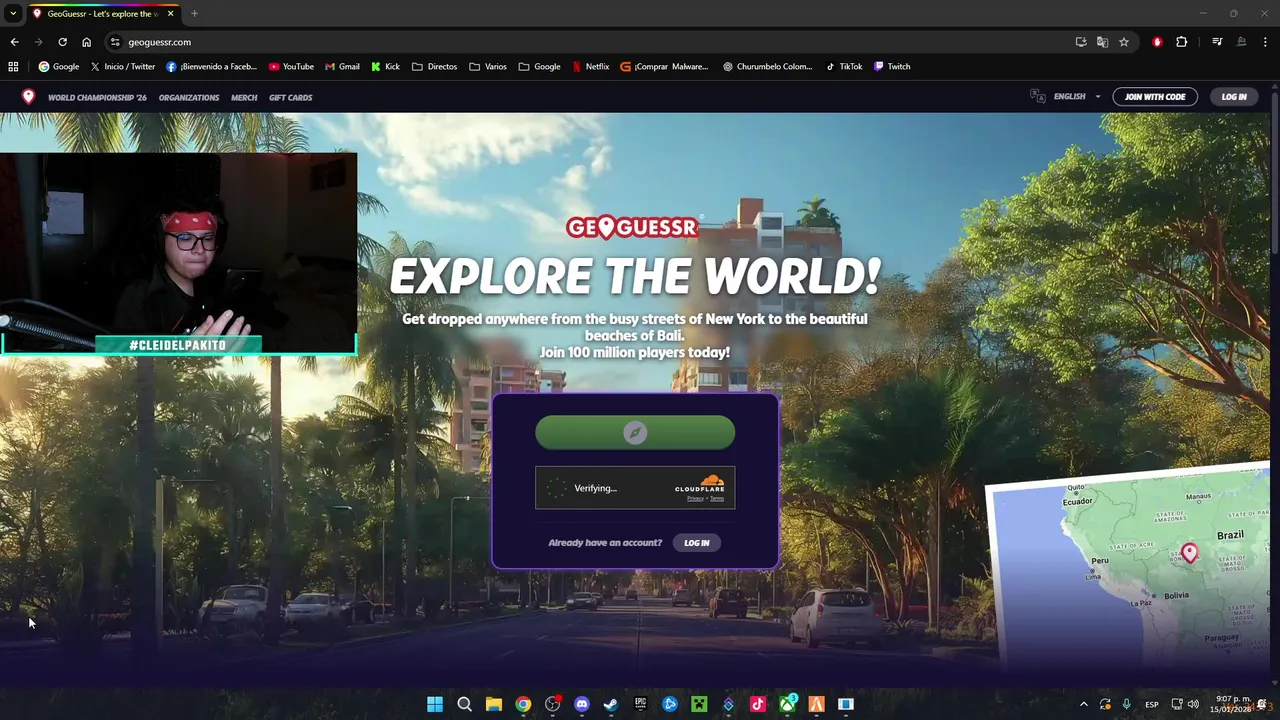
Task: Open the Extensions puzzle icon
Action: [1182, 42]
